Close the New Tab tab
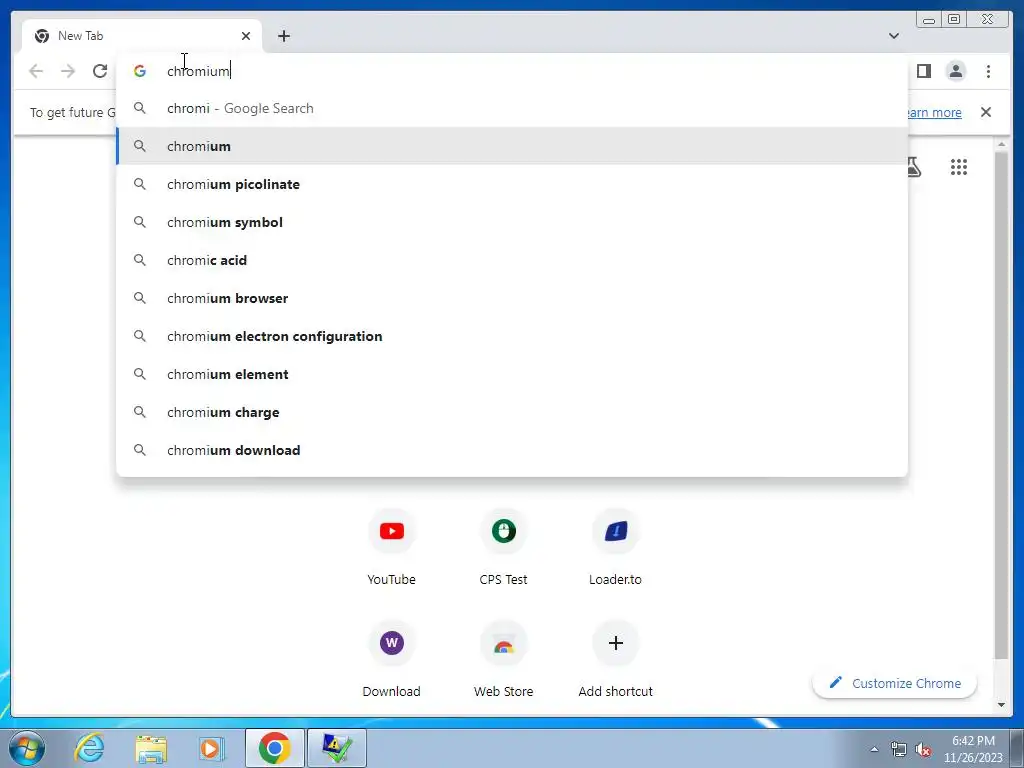The height and width of the screenshot is (768, 1024). coord(246,36)
